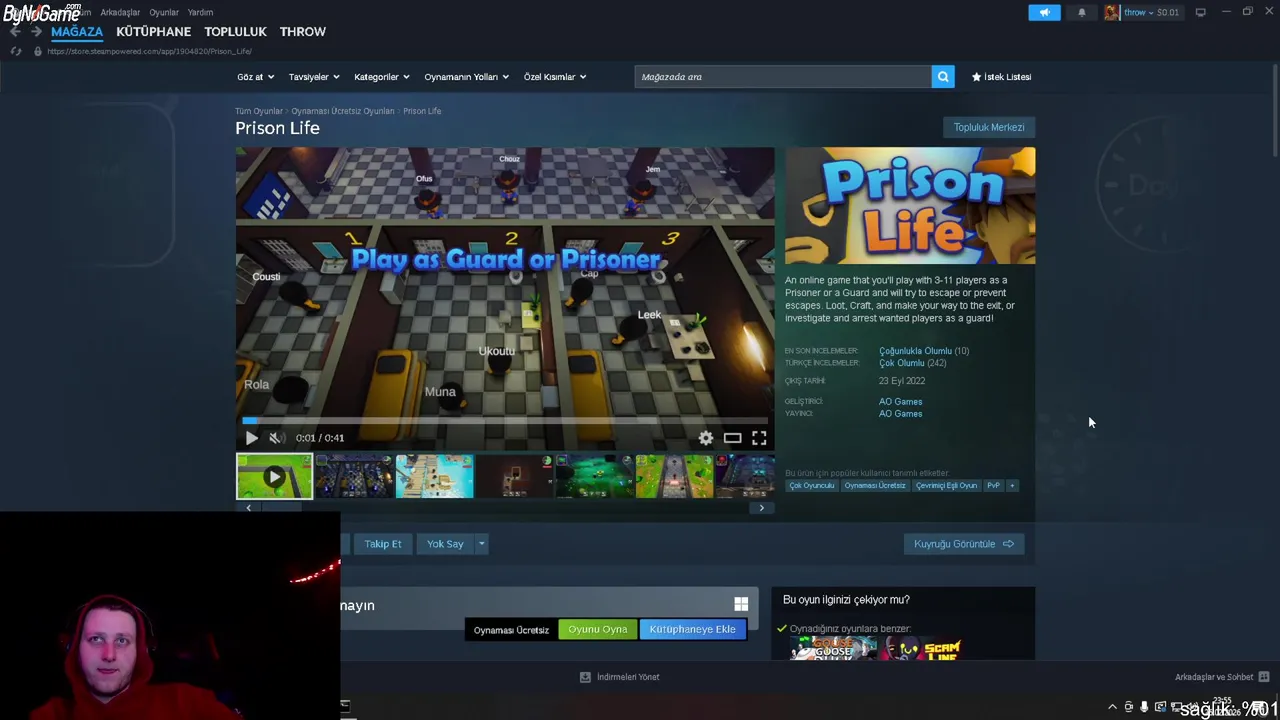Screen dimensions: 1280x720
Task: Unmute the trailer audio
Action: (x=276, y=438)
